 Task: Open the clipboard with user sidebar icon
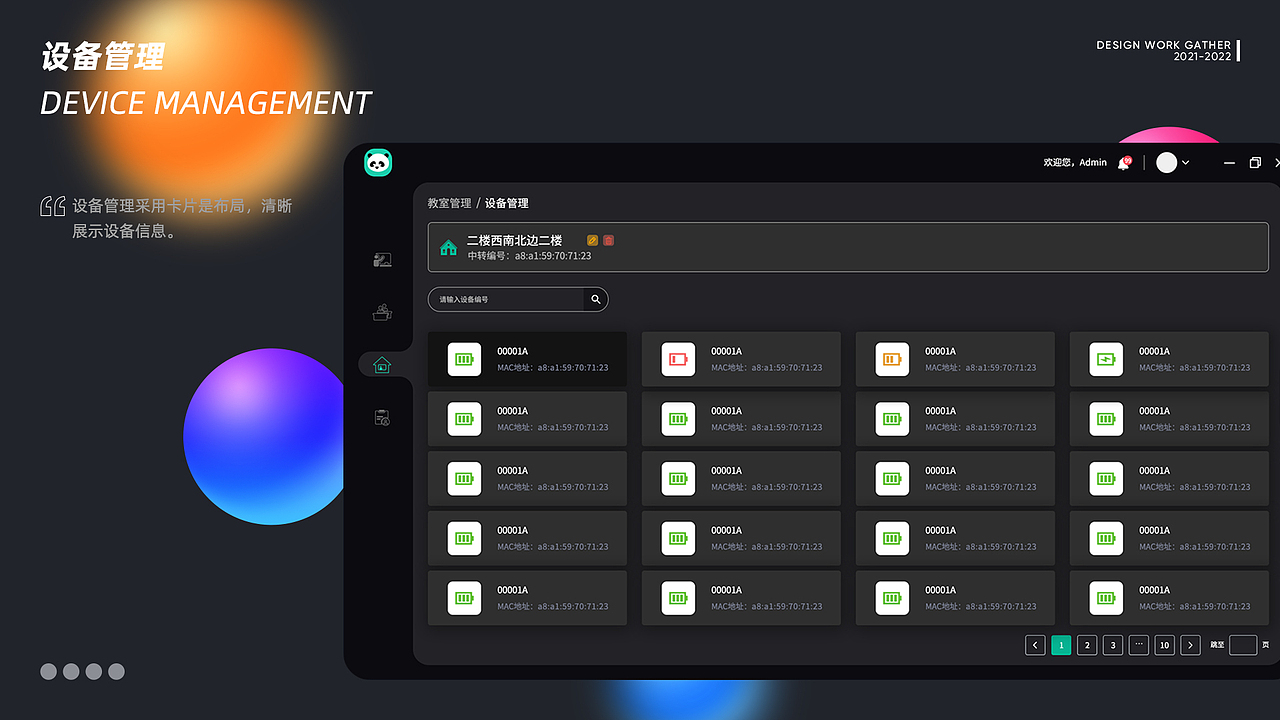click(x=382, y=417)
